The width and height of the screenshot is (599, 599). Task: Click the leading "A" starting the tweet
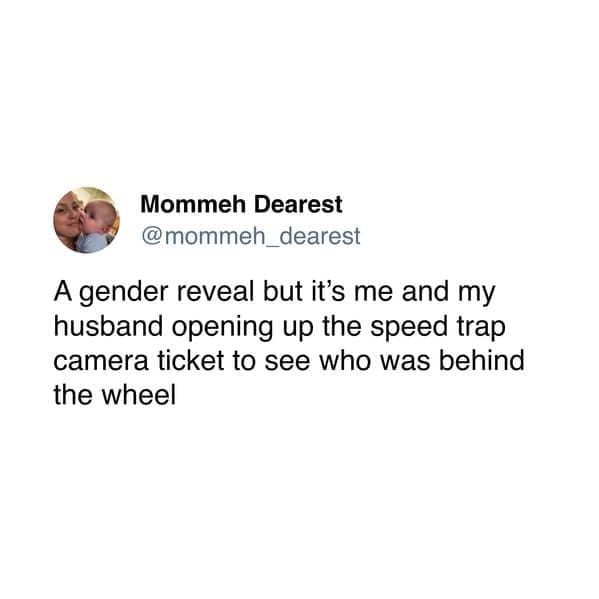coord(63,292)
